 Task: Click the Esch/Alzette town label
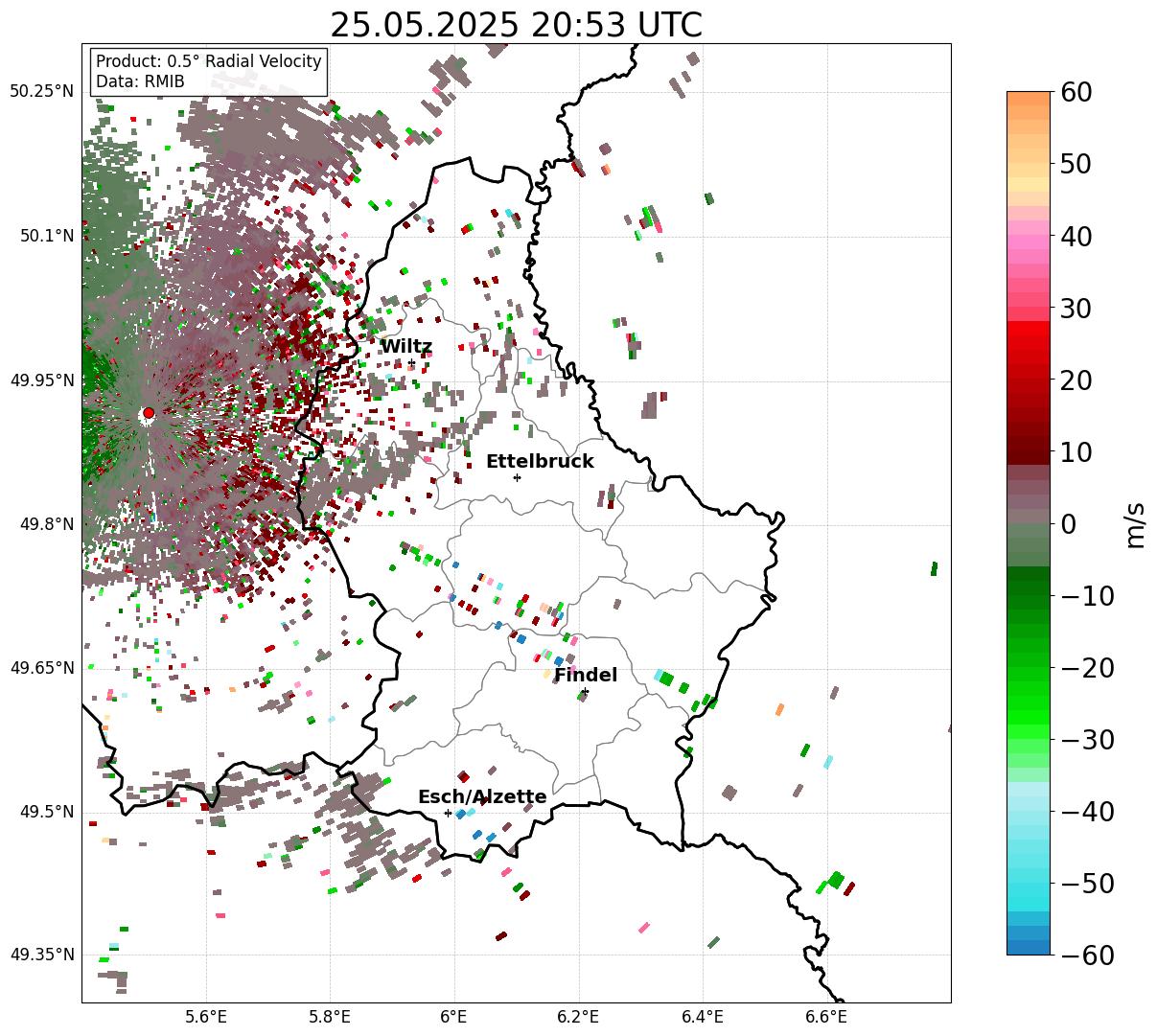[482, 796]
